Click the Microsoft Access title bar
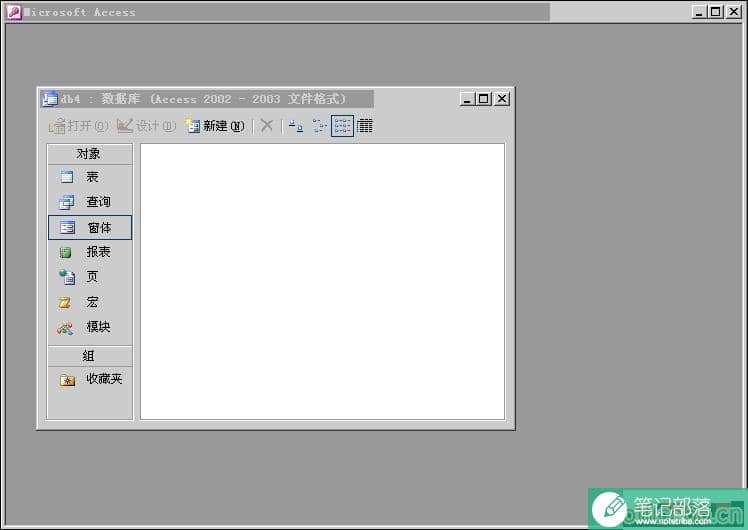 click(372, 12)
